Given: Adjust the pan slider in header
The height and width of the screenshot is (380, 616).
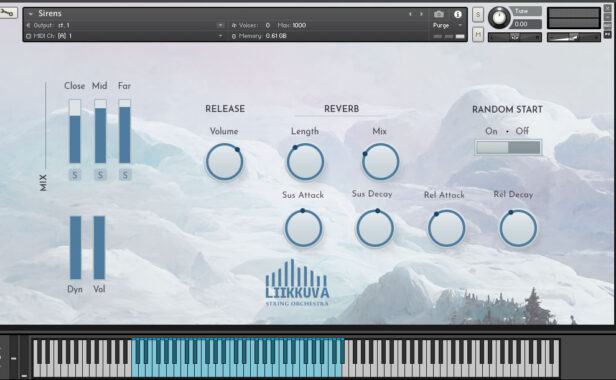Looking at the screenshot, I should point(515,37).
